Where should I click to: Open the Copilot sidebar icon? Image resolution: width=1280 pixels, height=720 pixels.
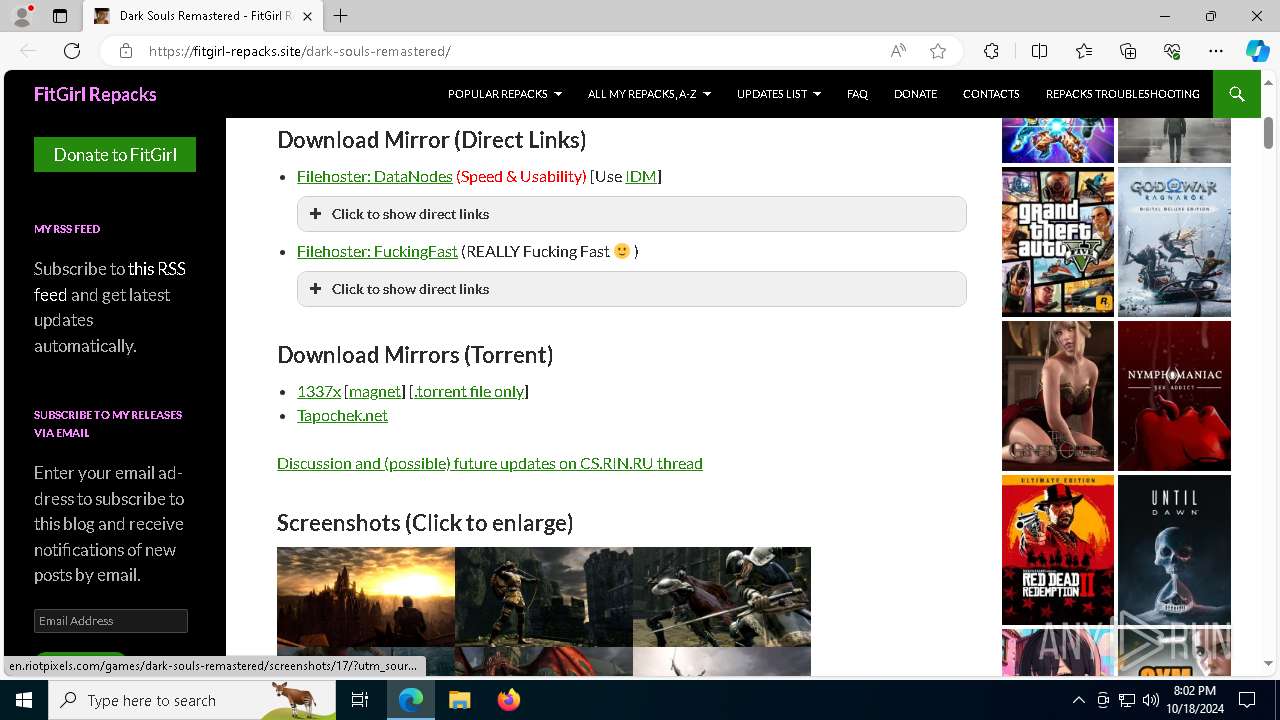click(1257, 51)
